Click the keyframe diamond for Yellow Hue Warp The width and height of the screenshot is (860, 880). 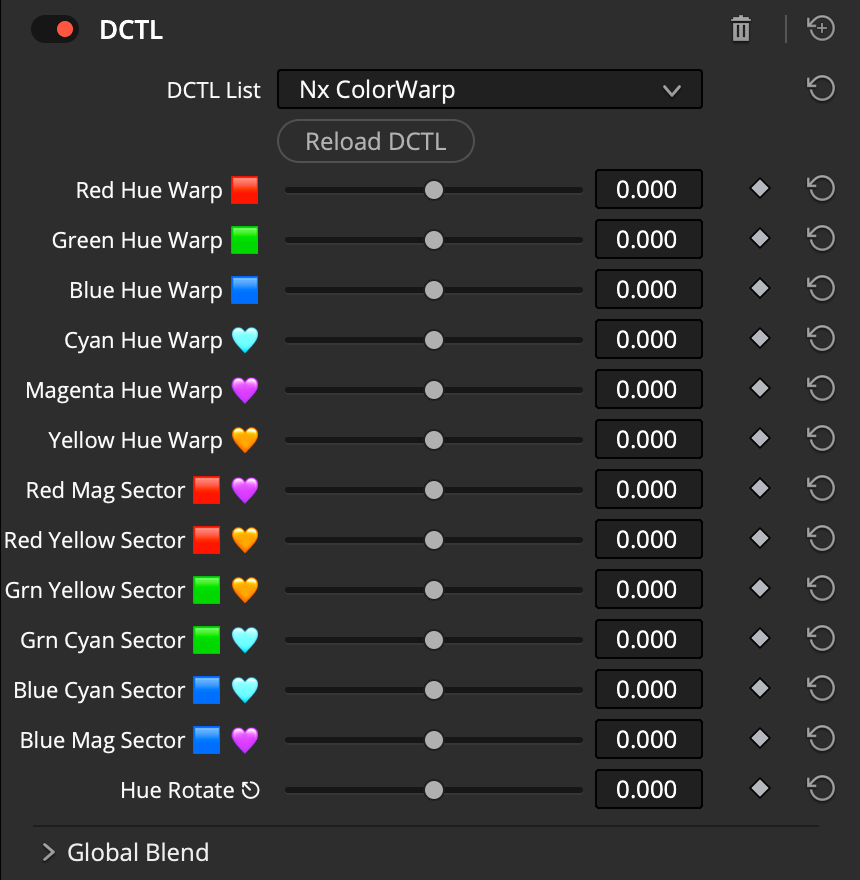click(x=760, y=438)
